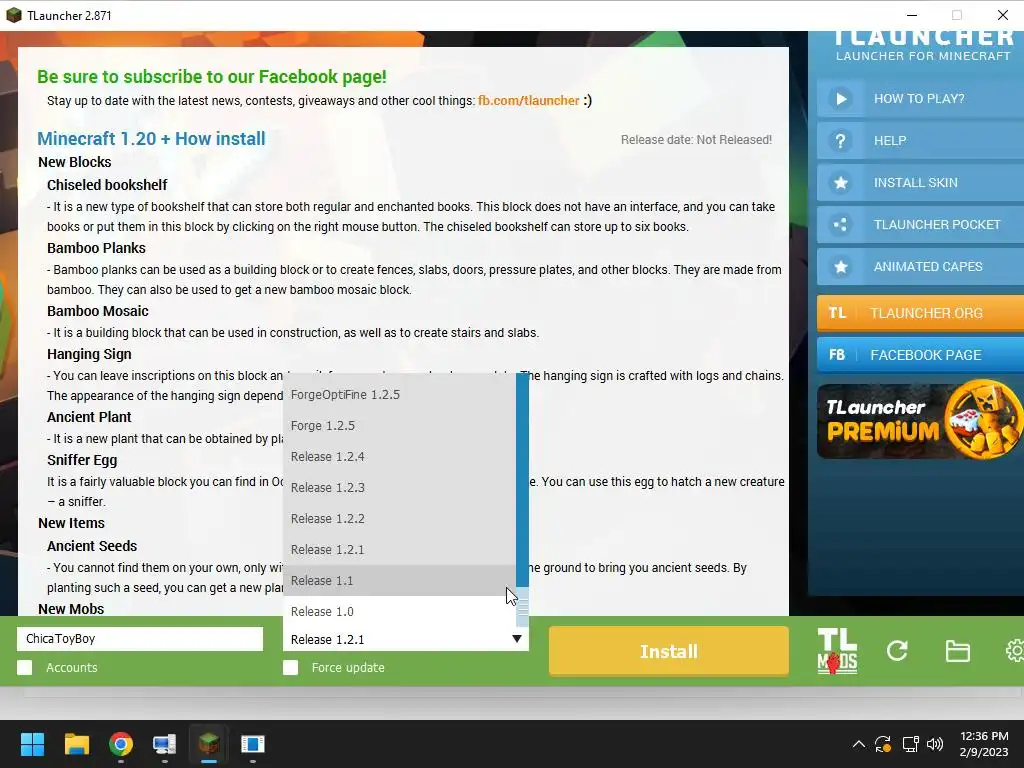This screenshot has height=768, width=1024.
Task: Click the ChicaToyBoy username field
Action: tap(140, 639)
